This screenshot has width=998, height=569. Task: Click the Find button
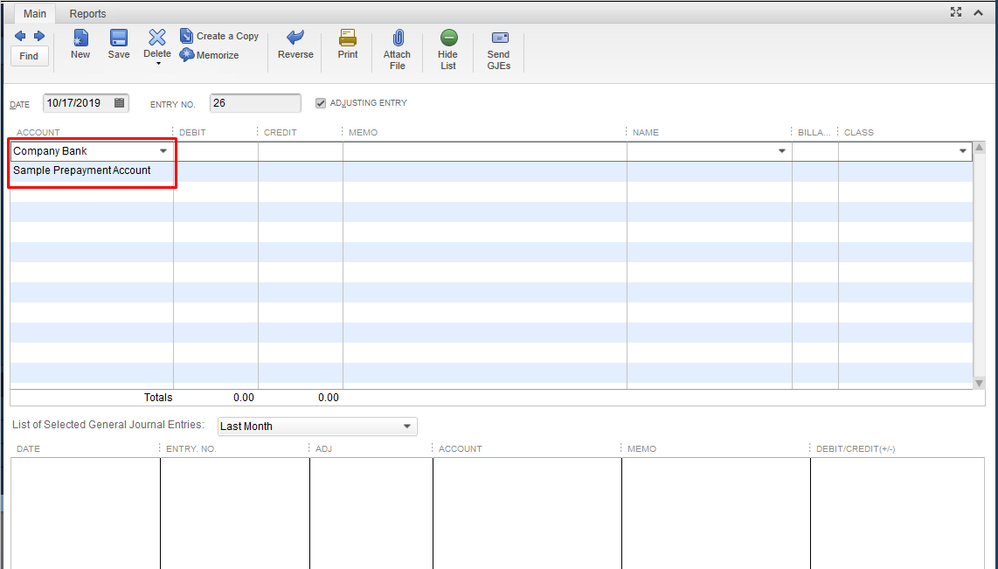tap(29, 56)
